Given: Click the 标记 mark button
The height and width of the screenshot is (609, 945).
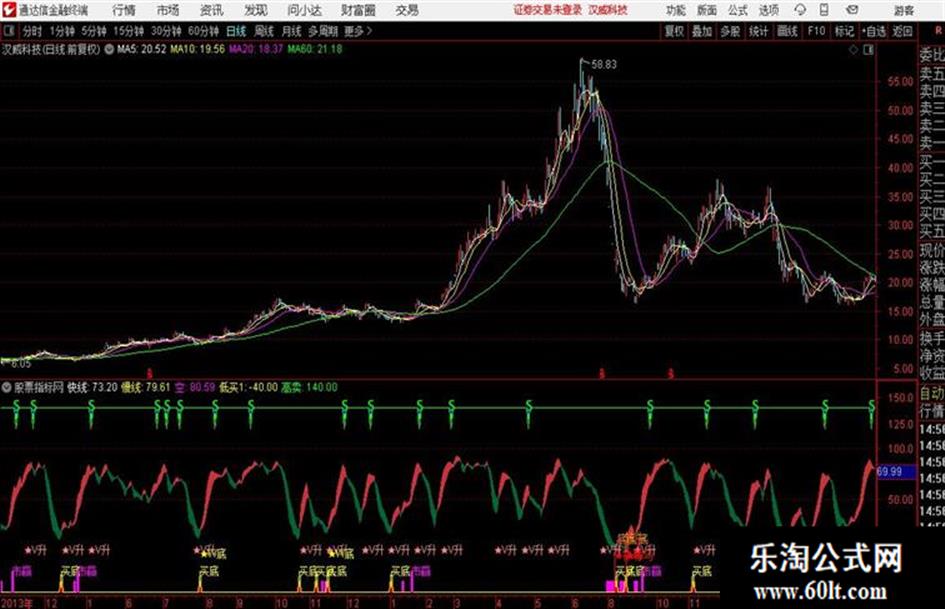Looking at the screenshot, I should pyautogui.click(x=844, y=31).
